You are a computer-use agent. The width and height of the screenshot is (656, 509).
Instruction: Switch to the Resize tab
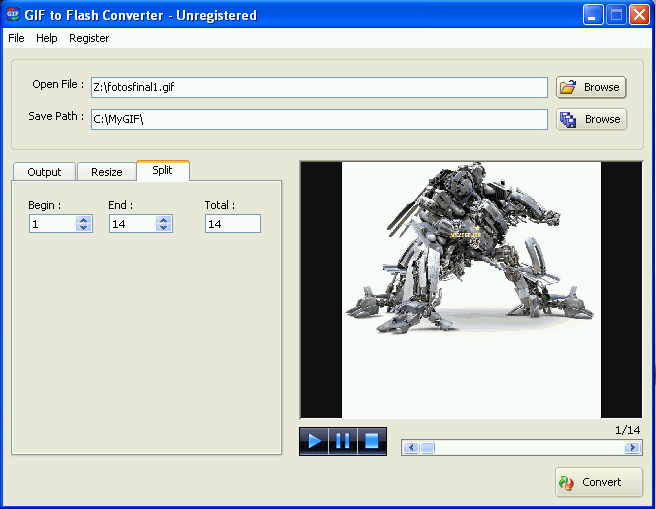(x=107, y=172)
